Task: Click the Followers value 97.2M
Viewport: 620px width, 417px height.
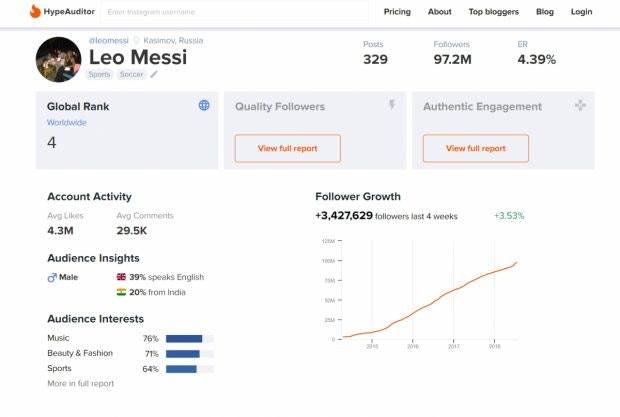Action: click(452, 59)
